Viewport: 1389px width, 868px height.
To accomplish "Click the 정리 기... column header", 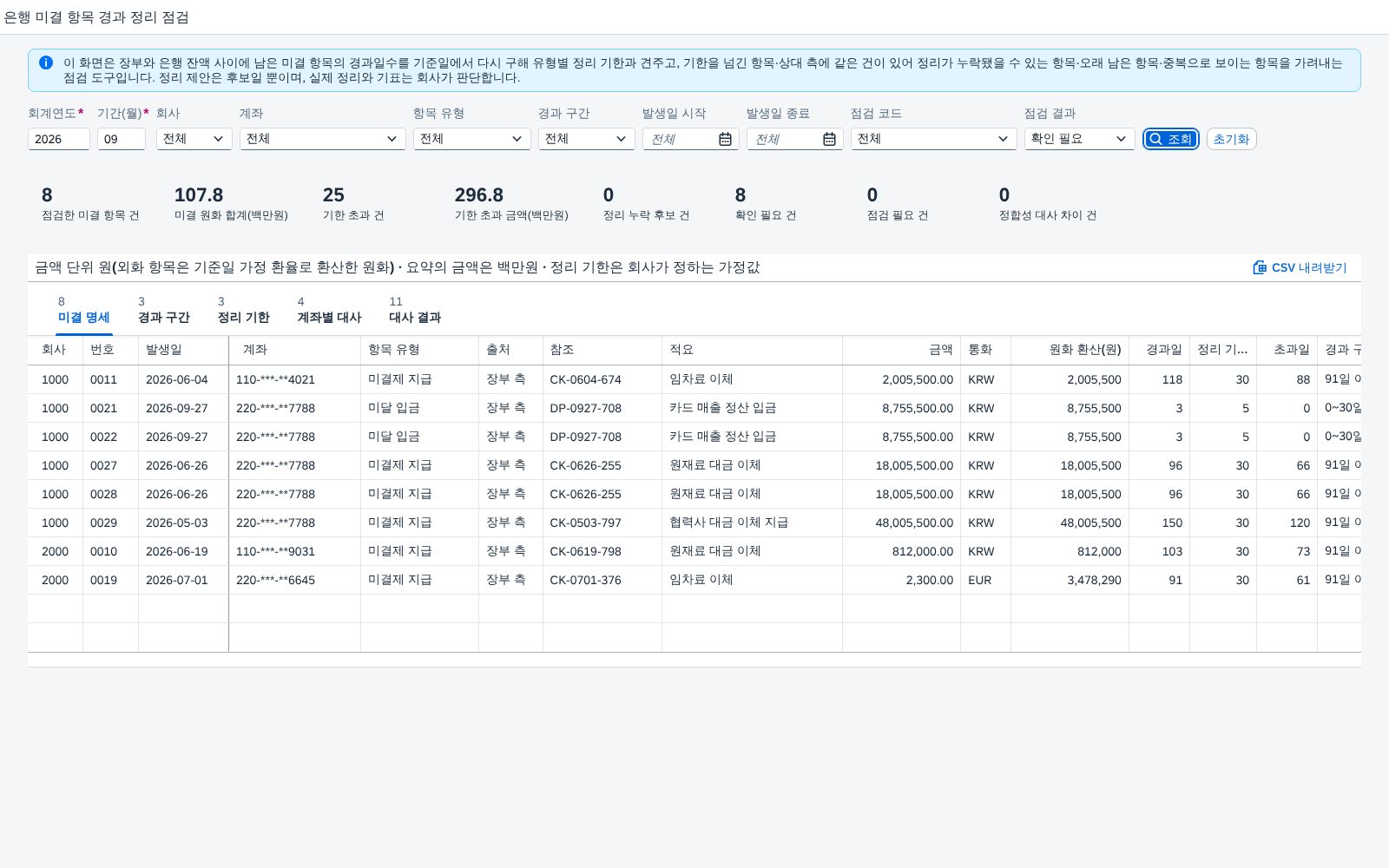I will click(x=1222, y=350).
